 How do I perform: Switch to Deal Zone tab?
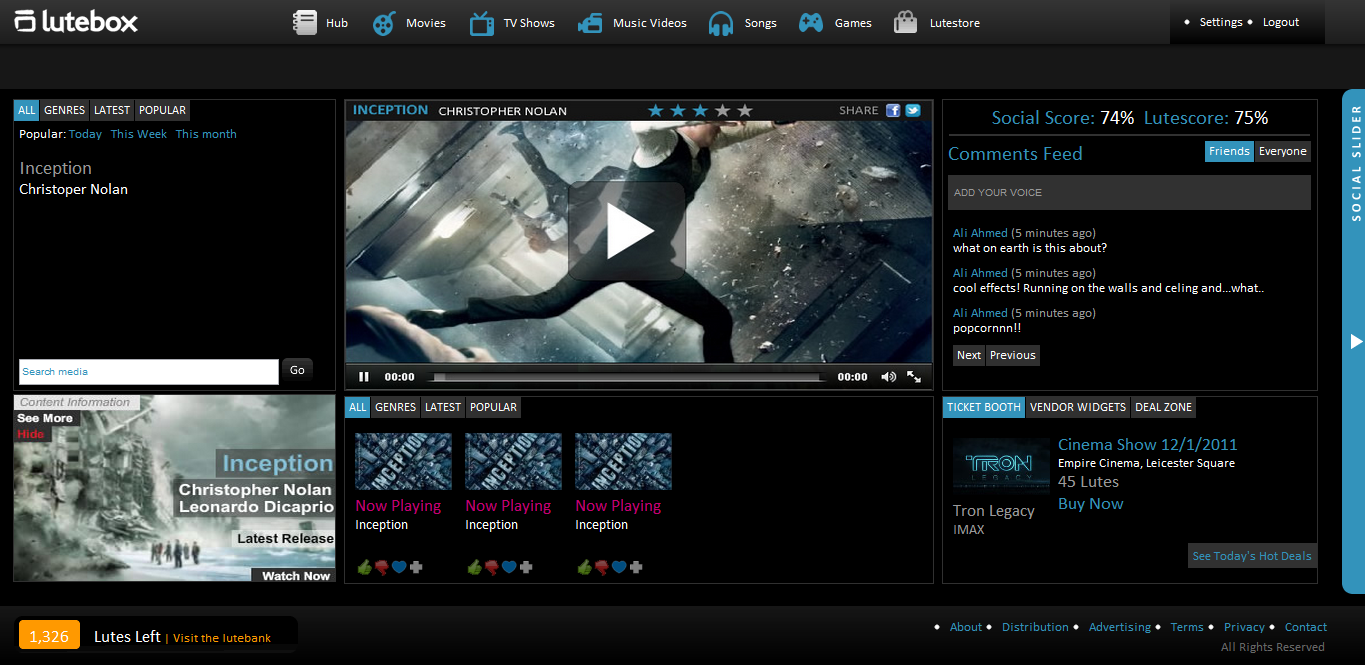pyautogui.click(x=1163, y=407)
